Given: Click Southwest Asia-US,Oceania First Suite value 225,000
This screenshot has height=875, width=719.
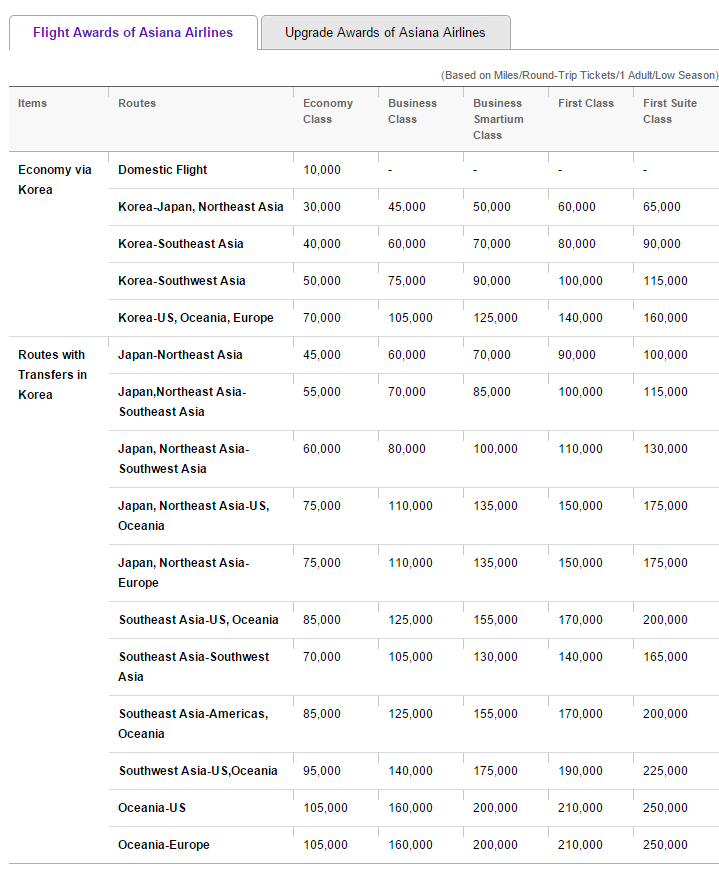Looking at the screenshot, I should click(x=665, y=771).
